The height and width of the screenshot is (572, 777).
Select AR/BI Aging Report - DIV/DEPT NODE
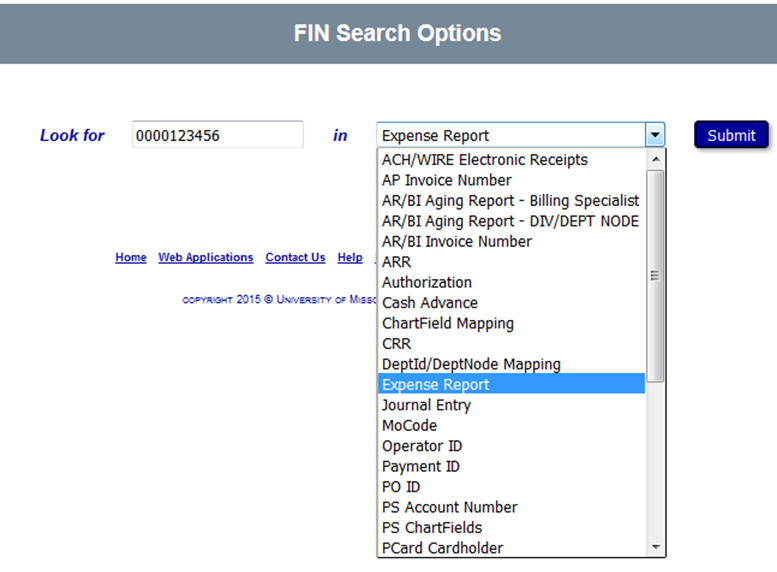[x=511, y=221]
